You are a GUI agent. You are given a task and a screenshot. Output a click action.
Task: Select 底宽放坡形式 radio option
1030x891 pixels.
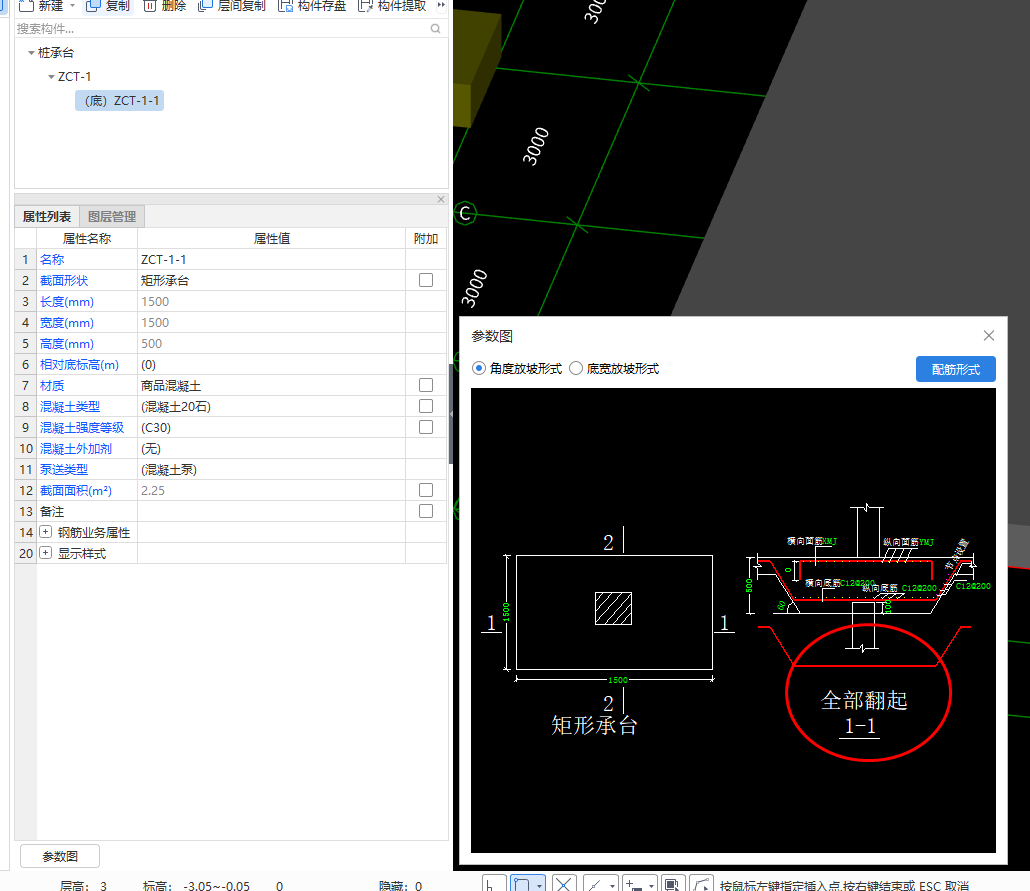[x=576, y=369]
